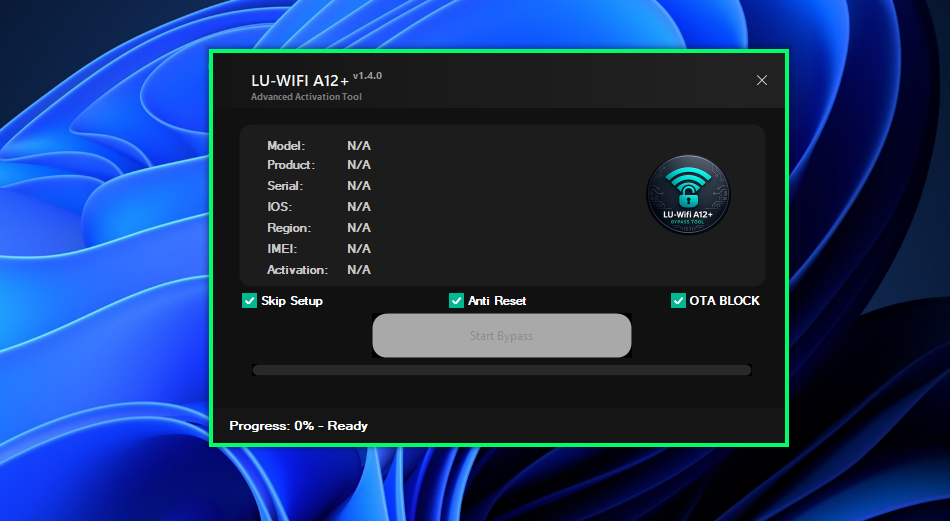The image size is (950, 521).
Task: Click the Skip Setup label text
Action: click(x=292, y=301)
